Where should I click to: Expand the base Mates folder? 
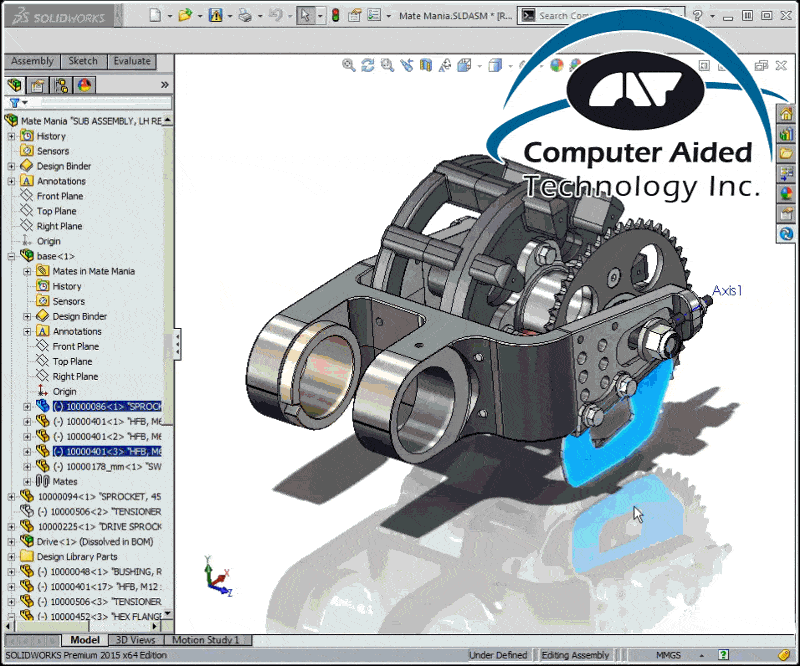click(x=27, y=482)
